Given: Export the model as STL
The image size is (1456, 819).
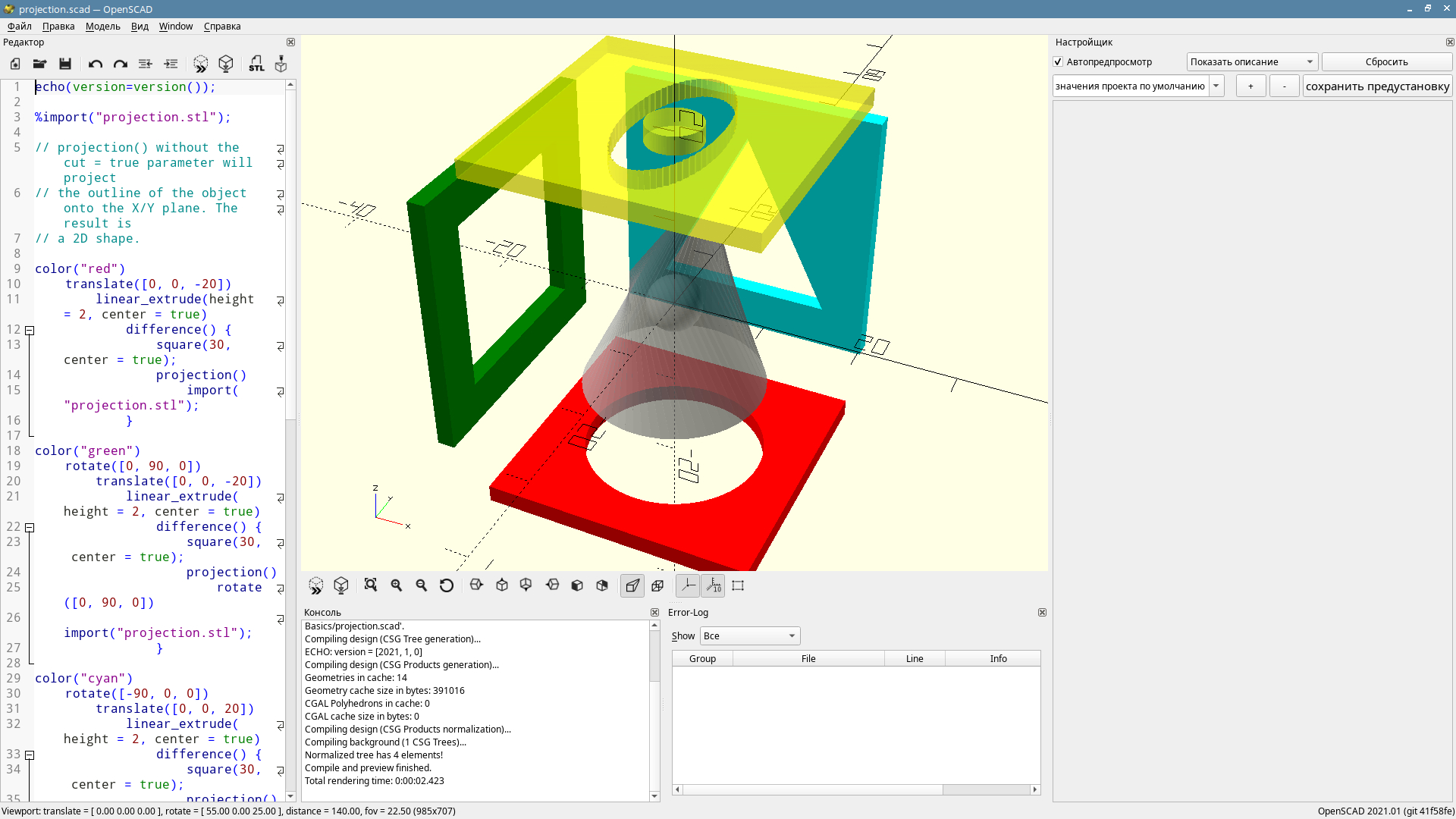Looking at the screenshot, I should coord(256,64).
